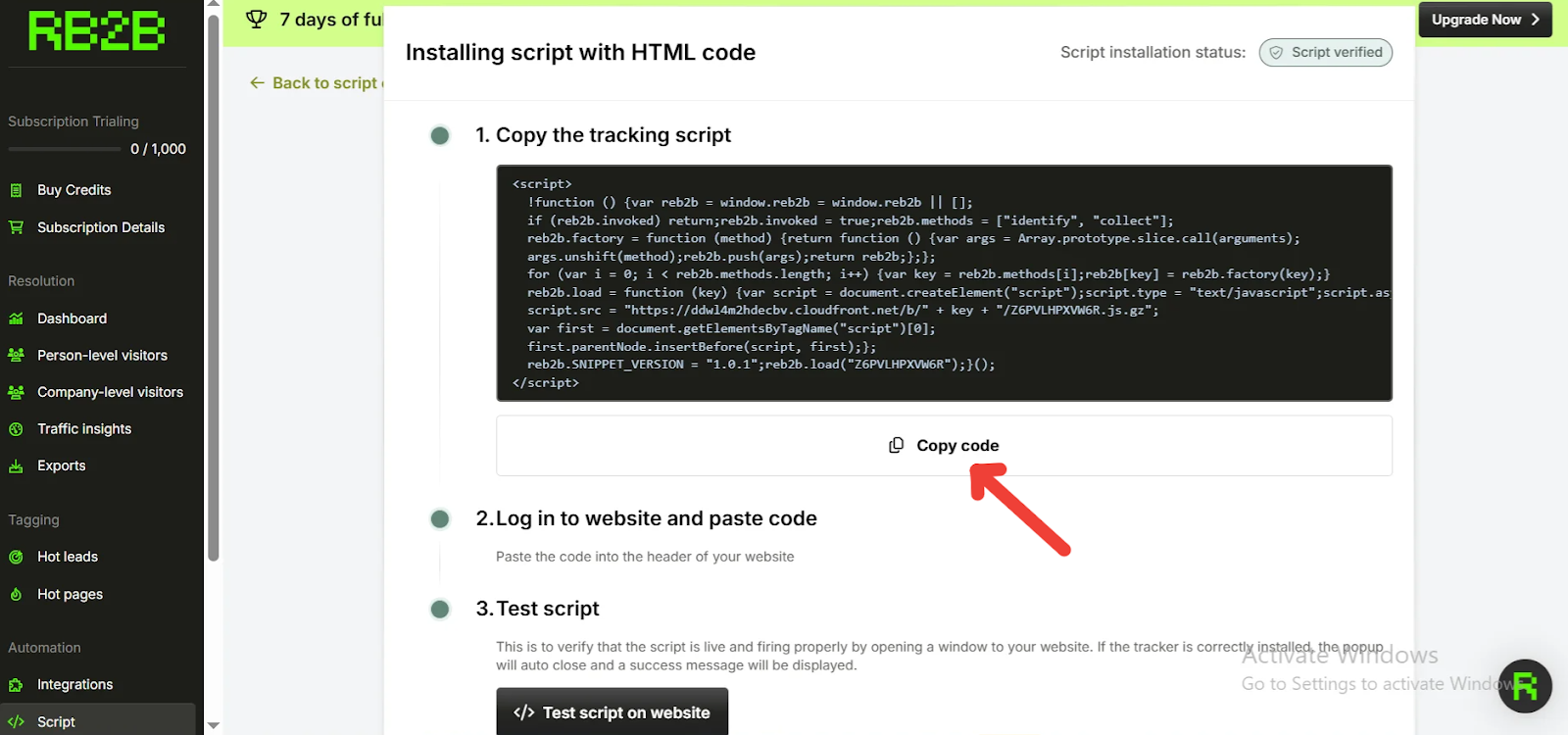
Task: Click the script.src cloudfront URL code line
Action: pos(843,311)
